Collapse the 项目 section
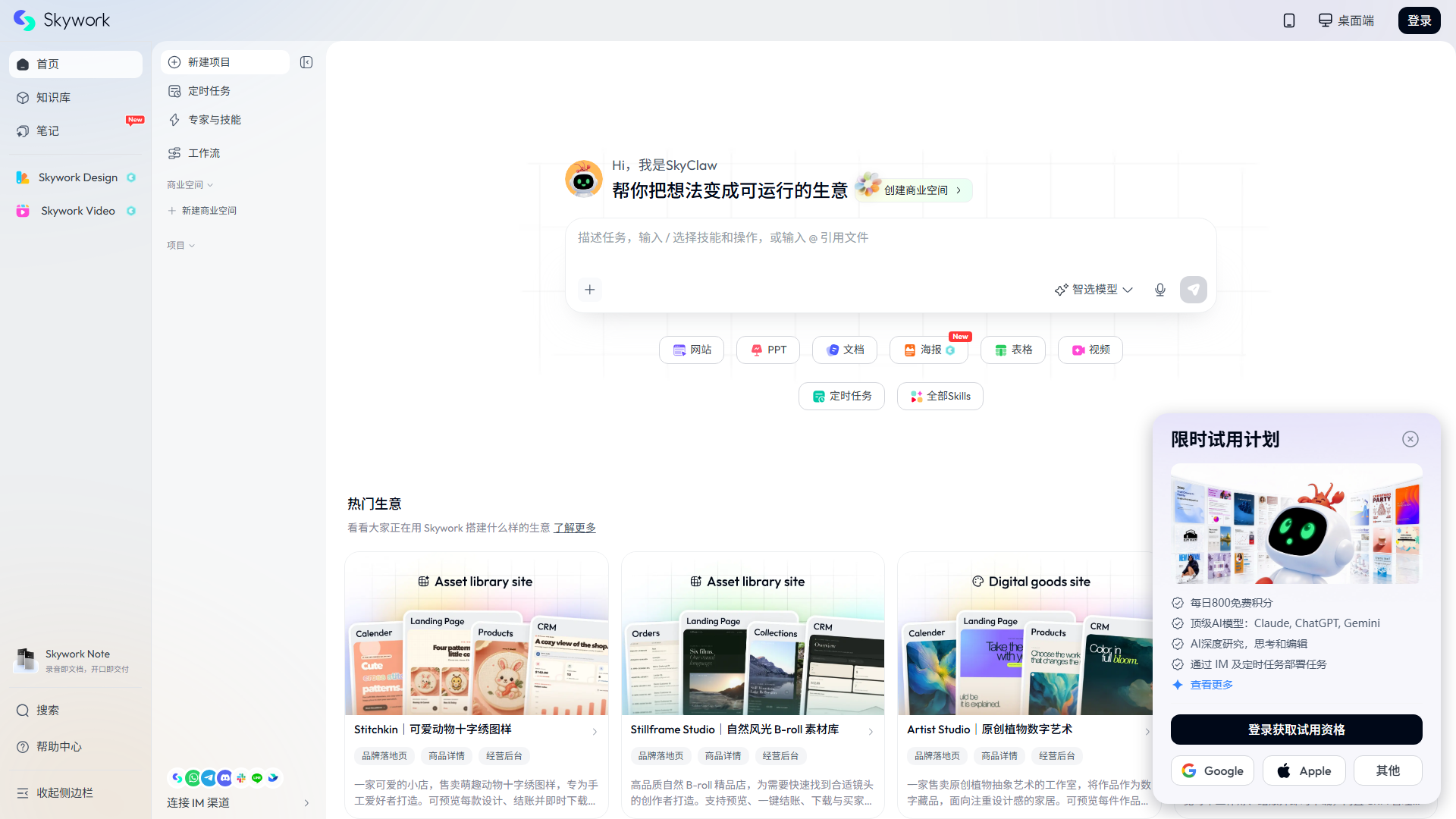1456x819 pixels. (x=181, y=246)
